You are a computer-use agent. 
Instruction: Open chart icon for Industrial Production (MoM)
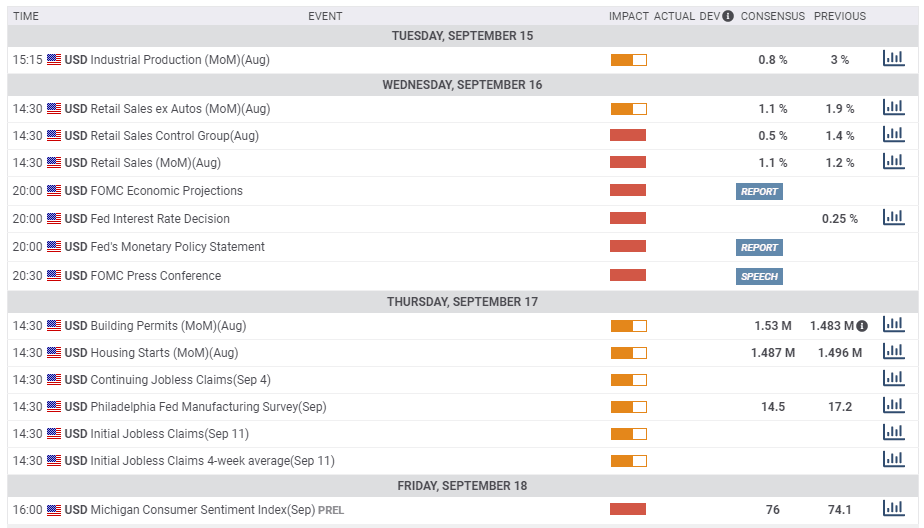(893, 58)
